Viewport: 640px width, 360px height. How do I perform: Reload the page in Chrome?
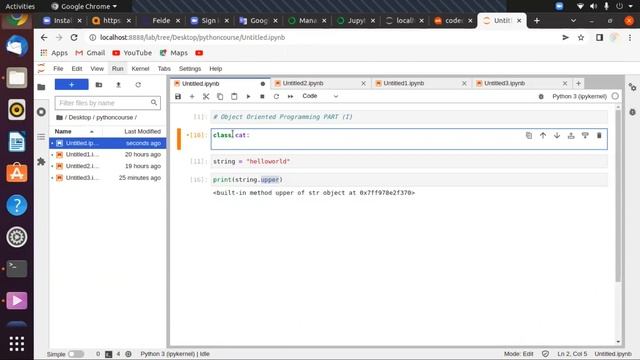tap(74, 38)
